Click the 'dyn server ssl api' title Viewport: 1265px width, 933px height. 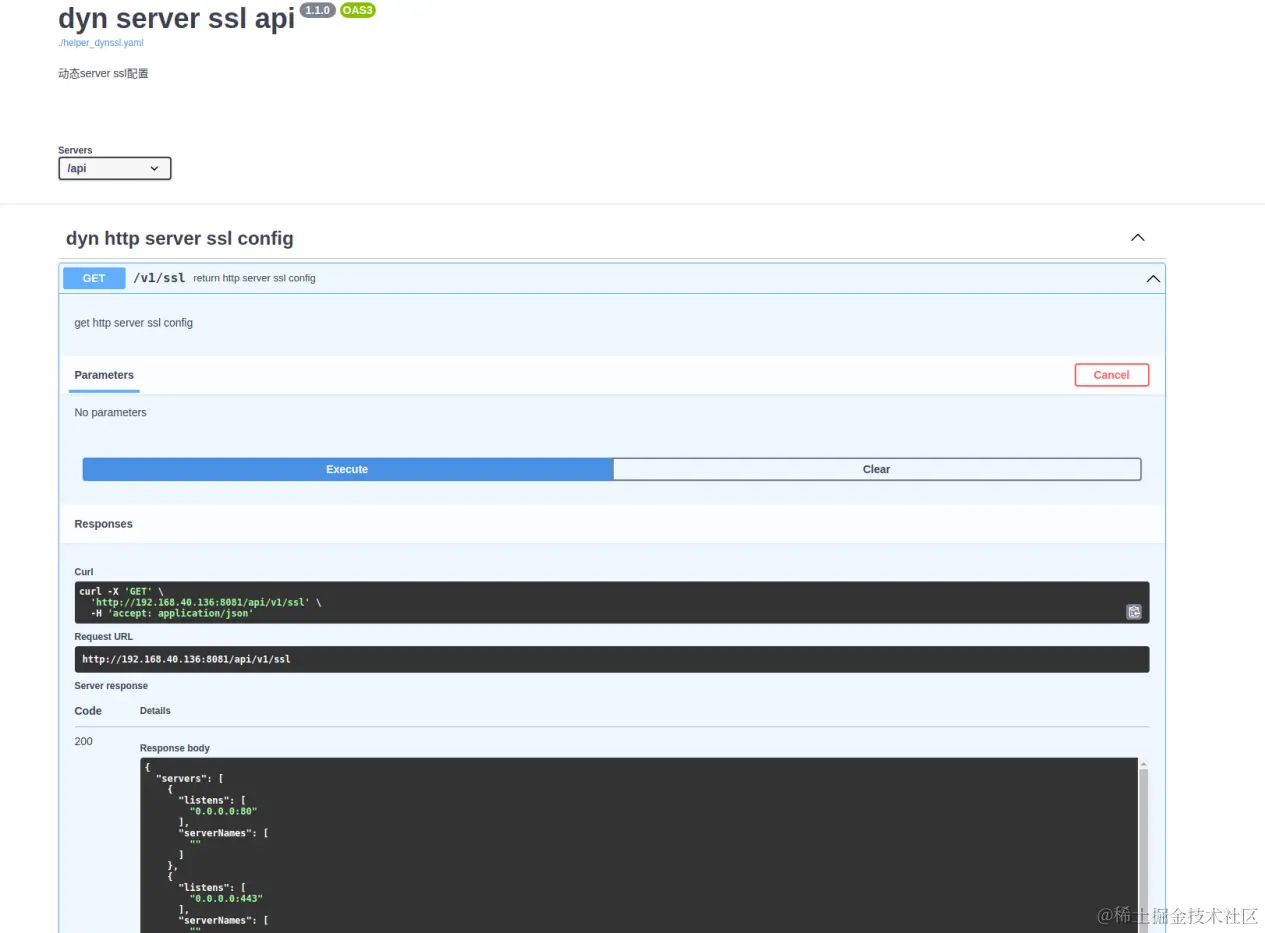[177, 18]
